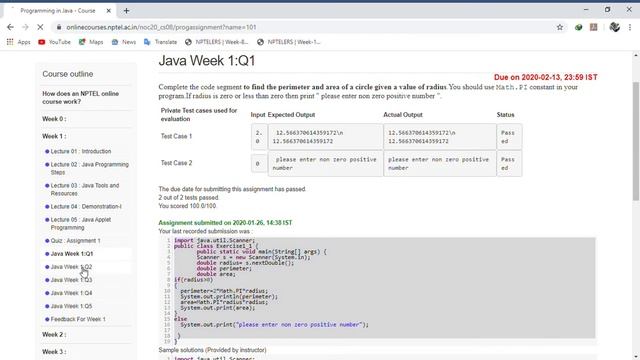Open Lecture 05 : Java Applet Programming
This screenshot has width=640, height=360.
(x=80, y=223)
